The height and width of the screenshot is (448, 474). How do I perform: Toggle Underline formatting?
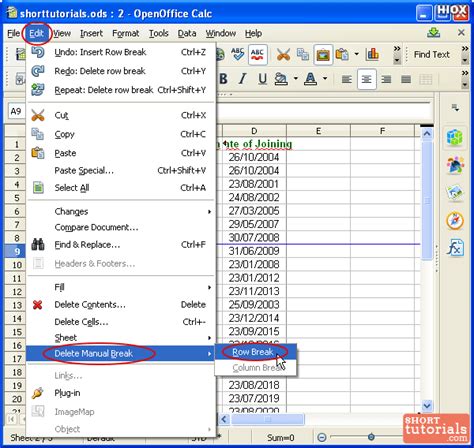(x=262, y=79)
